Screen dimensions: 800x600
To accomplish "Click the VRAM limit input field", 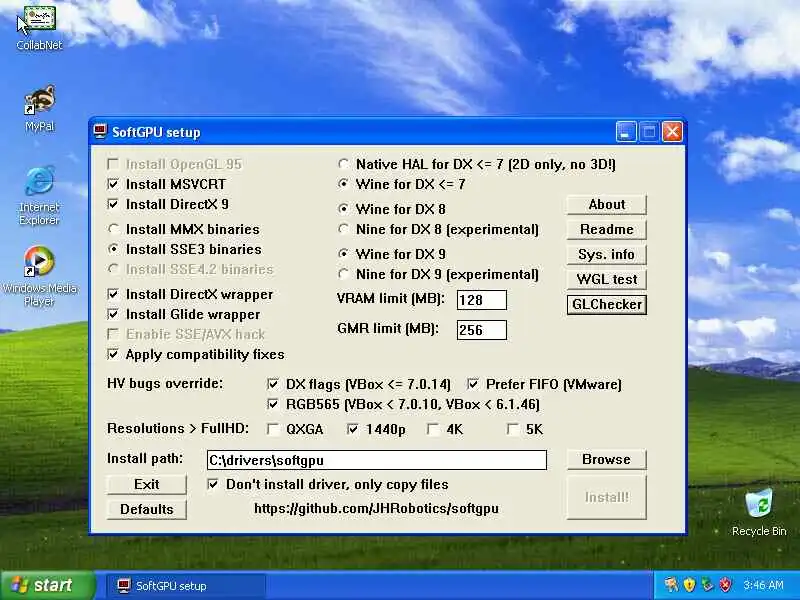I will pos(482,300).
